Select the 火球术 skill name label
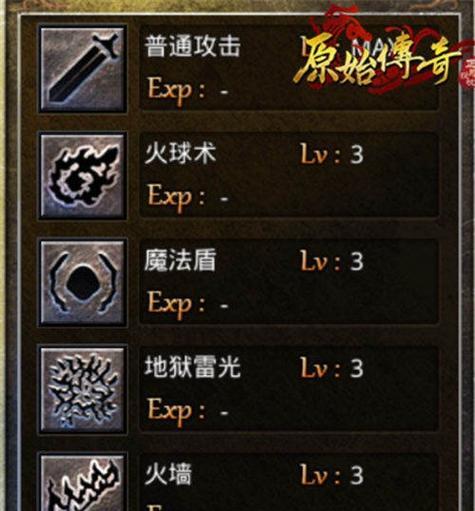Image resolution: width=475 pixels, height=511 pixels. pos(180,153)
